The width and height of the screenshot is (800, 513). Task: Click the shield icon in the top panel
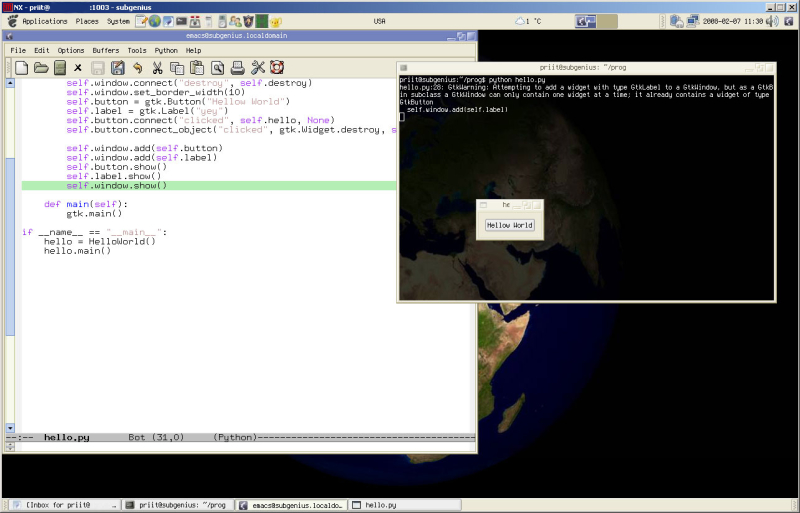[x=248, y=21]
